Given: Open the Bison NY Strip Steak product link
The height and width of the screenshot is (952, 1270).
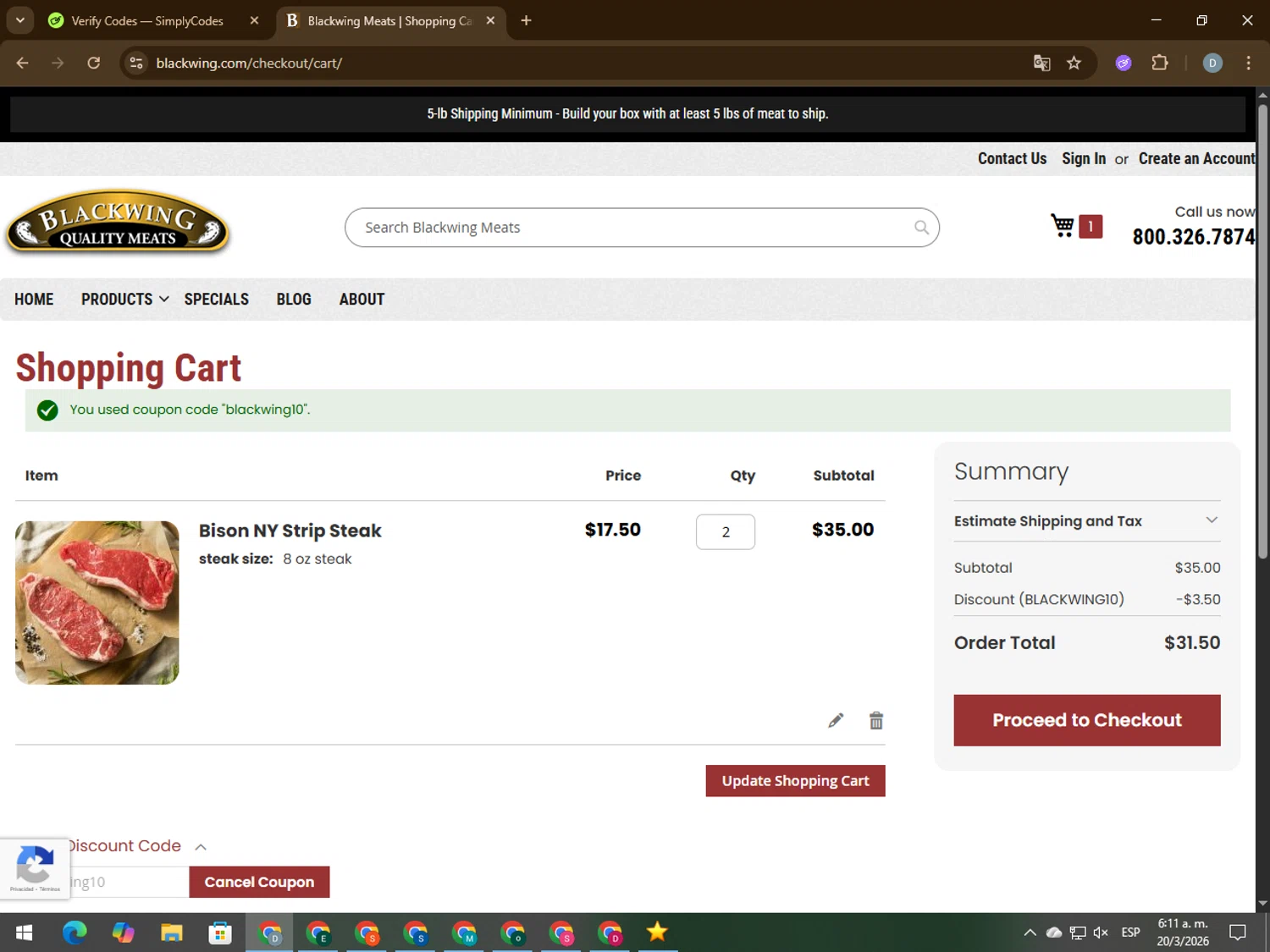Looking at the screenshot, I should coord(290,531).
